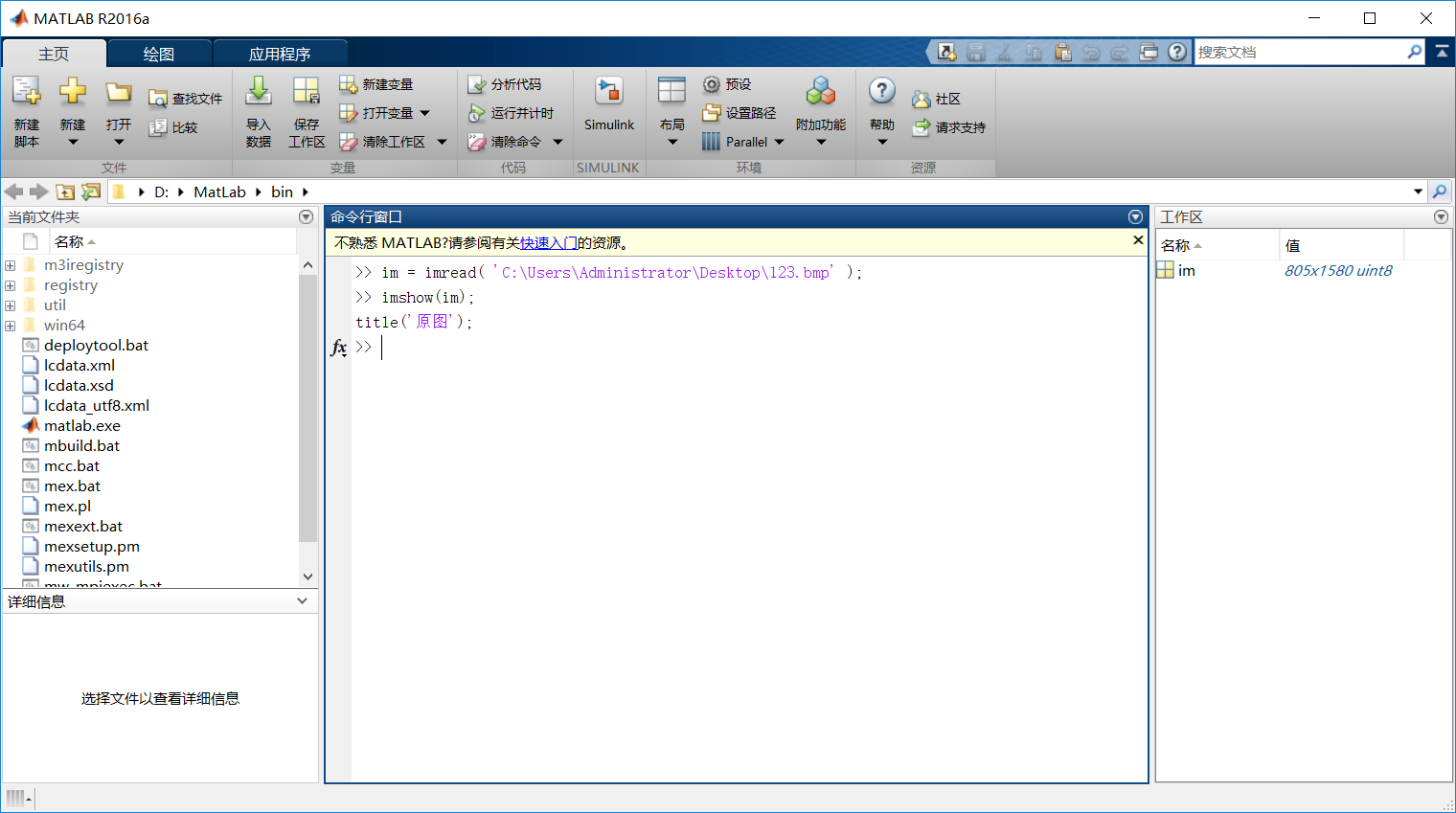Click the D: drive path segment

pos(161,192)
